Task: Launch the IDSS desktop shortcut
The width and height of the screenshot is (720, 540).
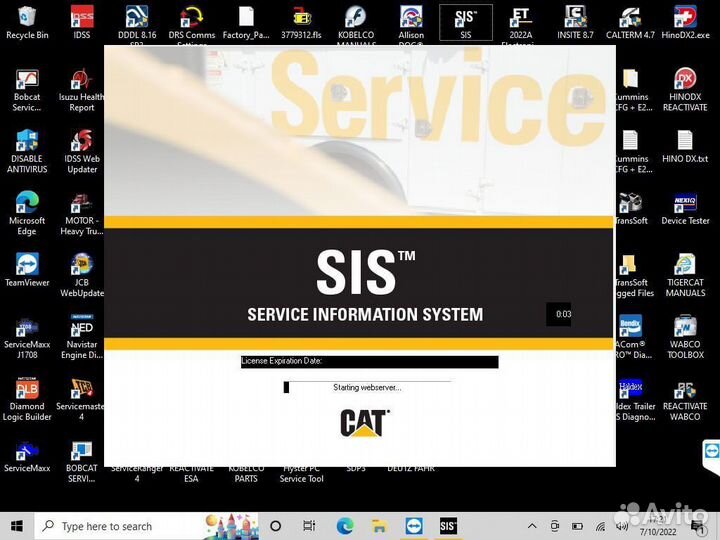Action: [82, 22]
